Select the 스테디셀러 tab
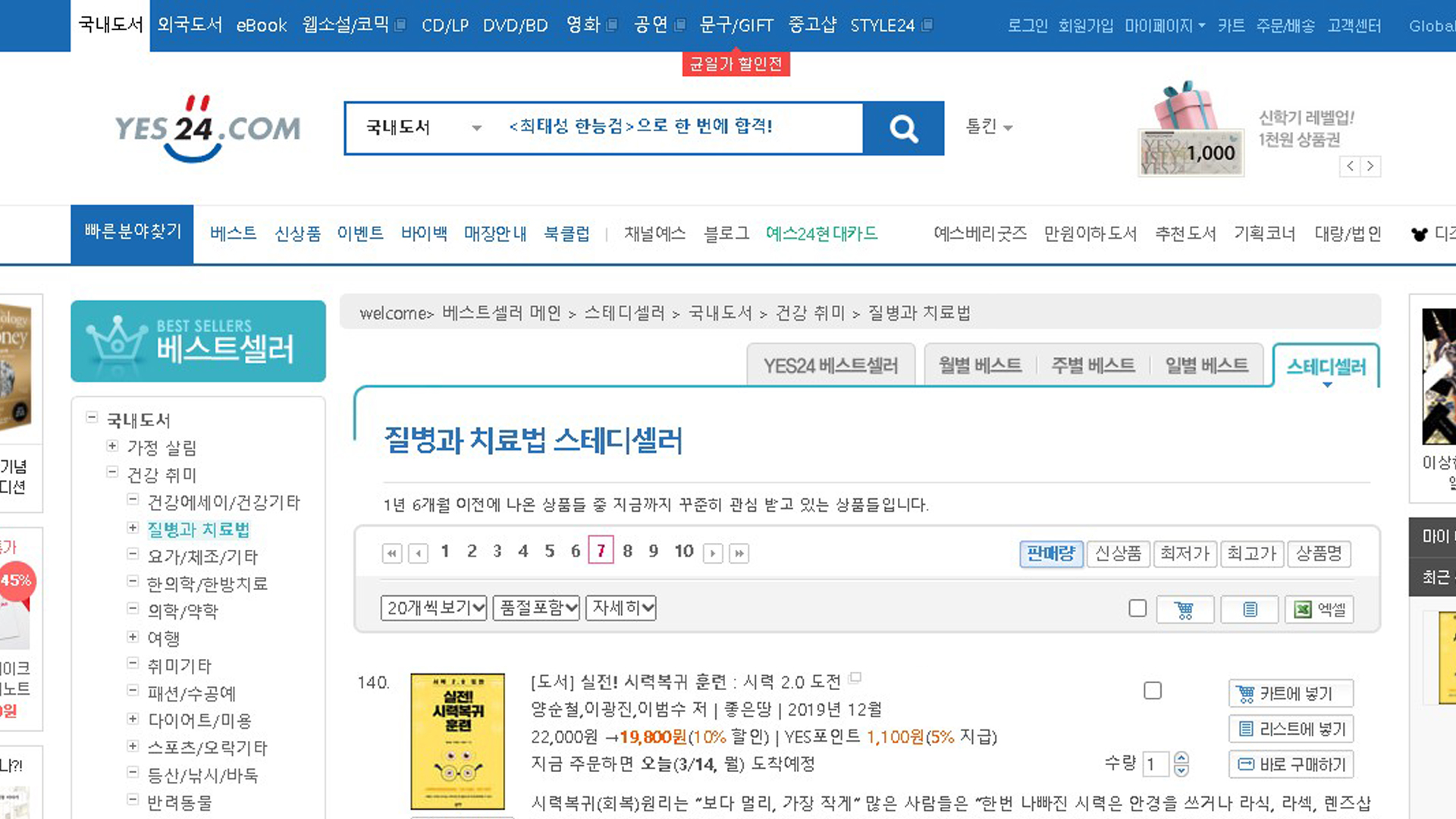The height and width of the screenshot is (819, 1456). pos(1326,367)
